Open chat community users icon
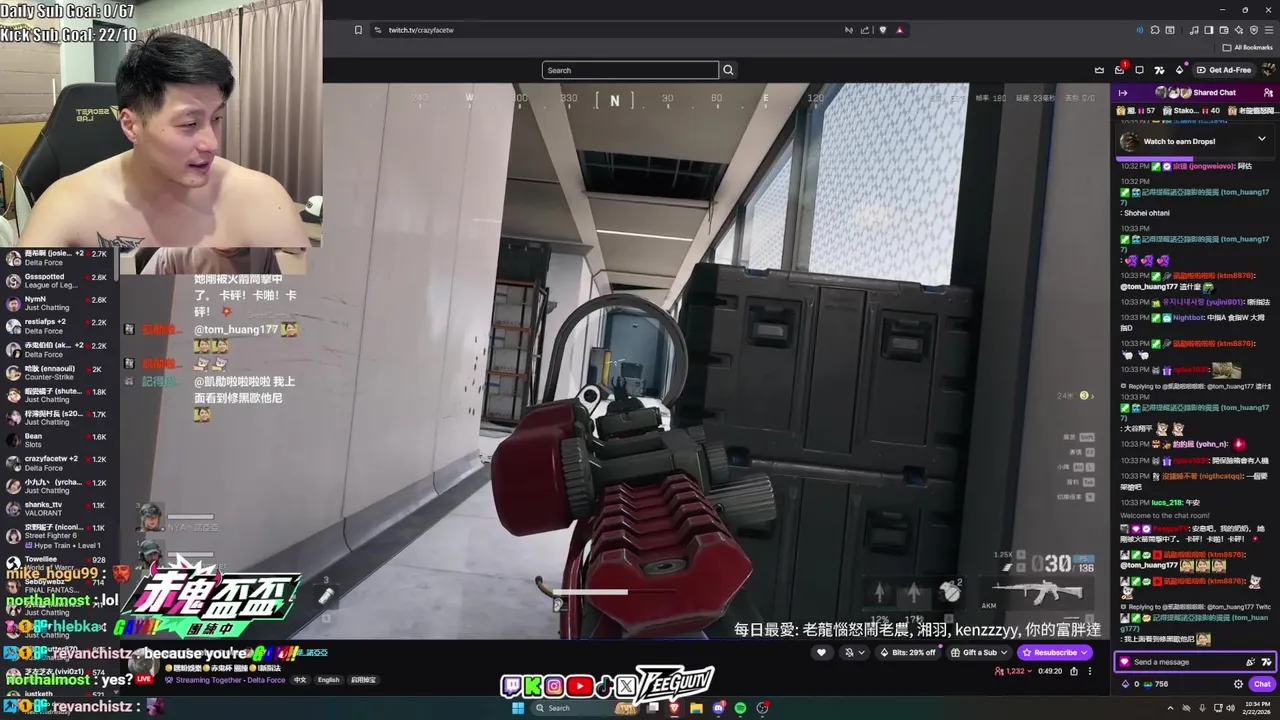The height and width of the screenshot is (720, 1280). pos(1268,93)
